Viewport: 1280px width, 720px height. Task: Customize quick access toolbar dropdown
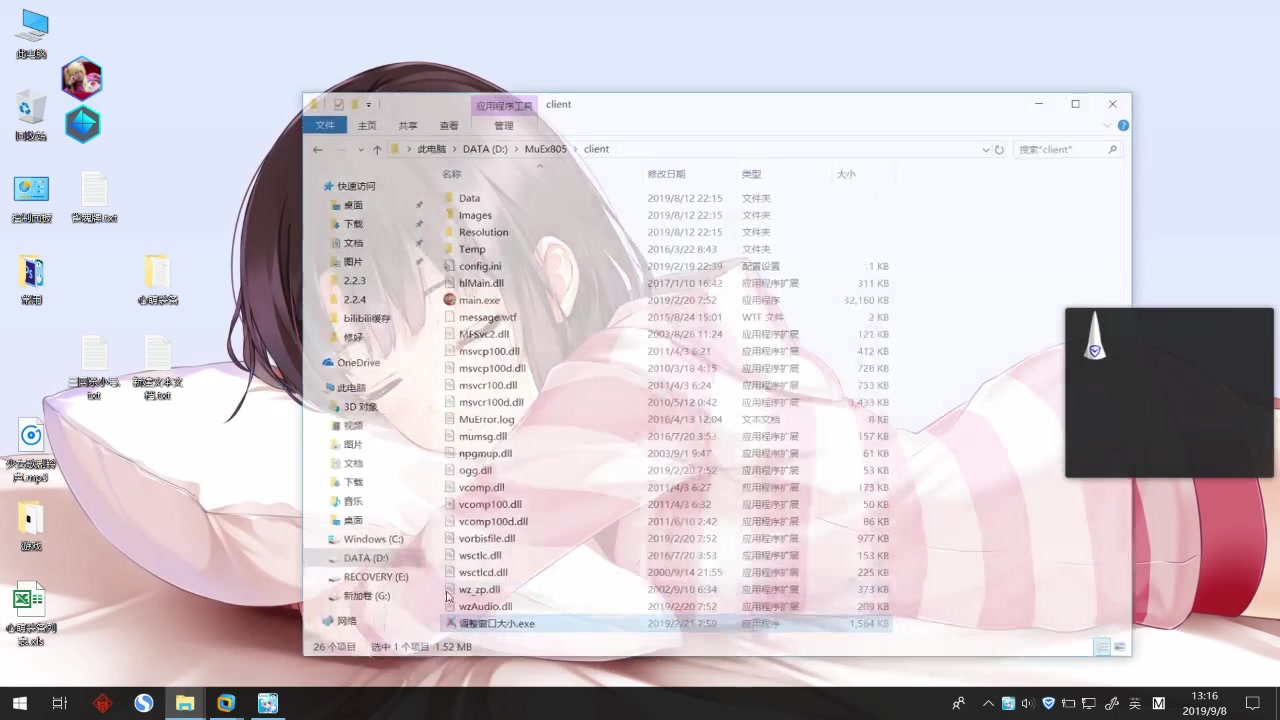click(368, 104)
